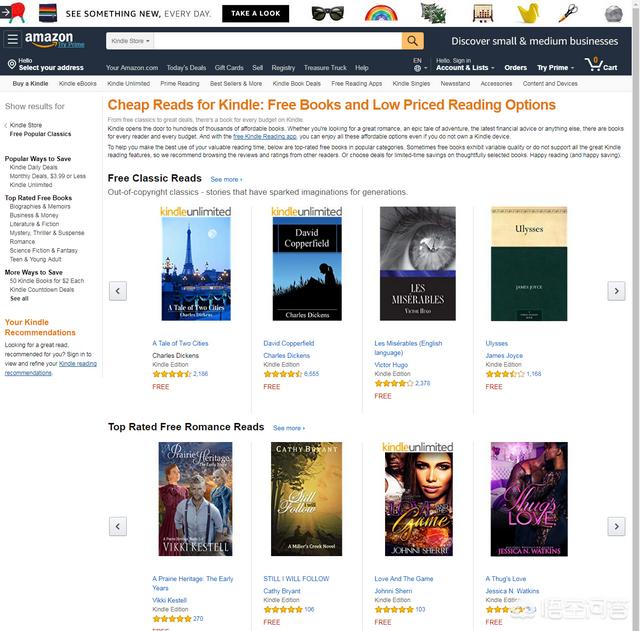
Task: Click the sunglasses icon in top banner
Action: [x=327, y=13]
